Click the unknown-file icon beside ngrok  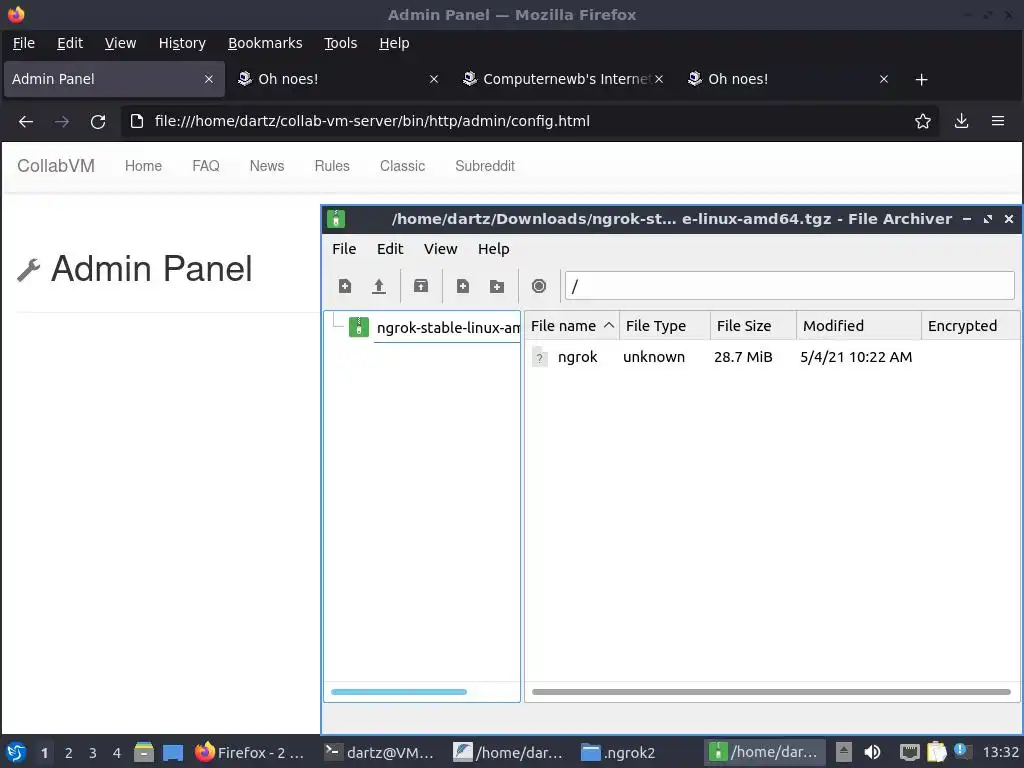tap(539, 357)
